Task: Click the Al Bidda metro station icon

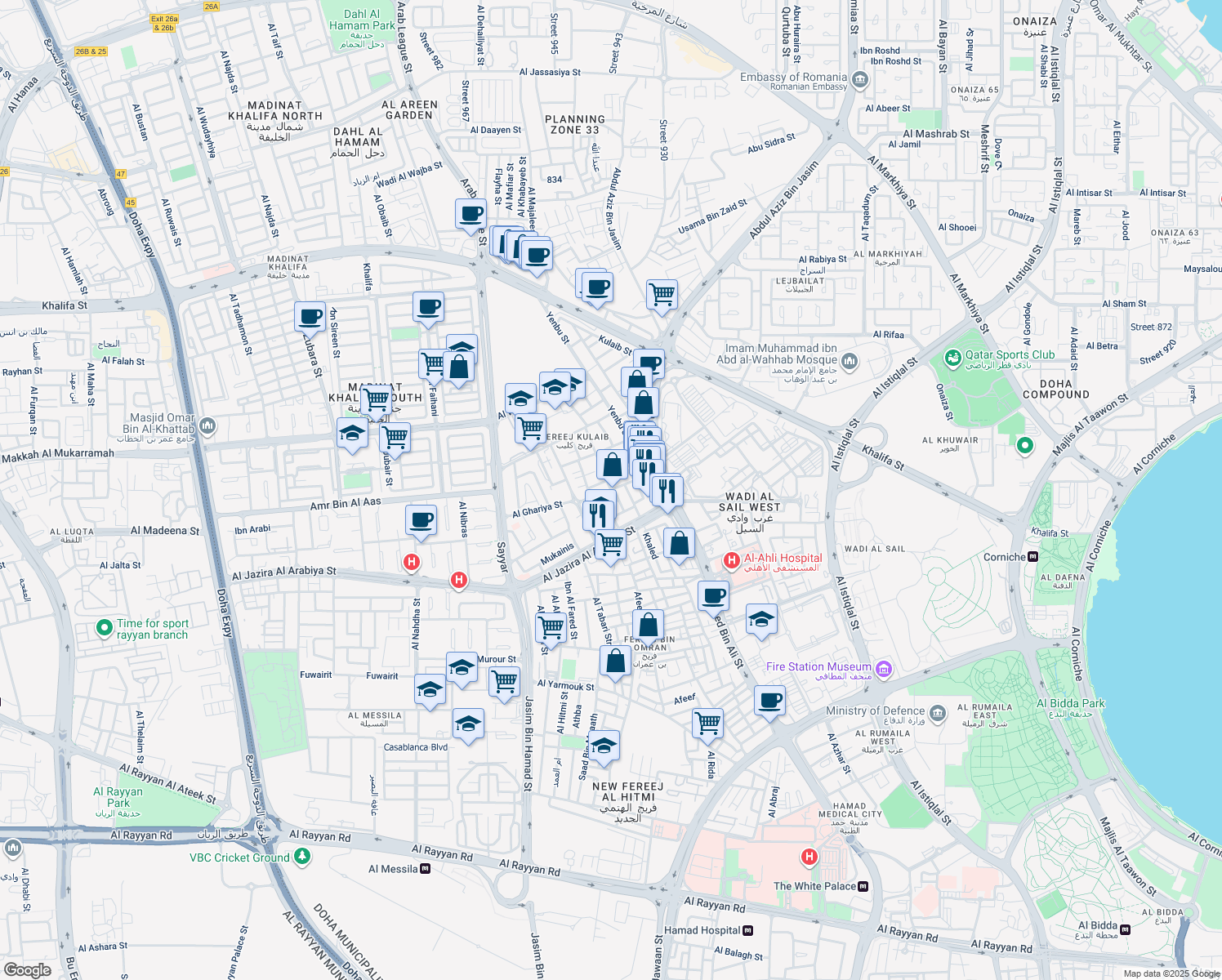Action: tap(1125, 929)
